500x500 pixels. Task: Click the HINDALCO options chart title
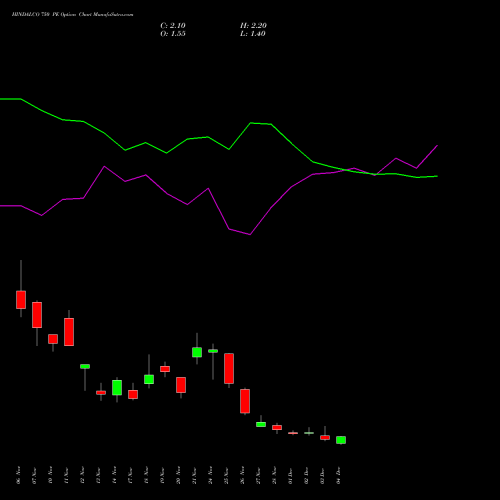(x=72, y=14)
